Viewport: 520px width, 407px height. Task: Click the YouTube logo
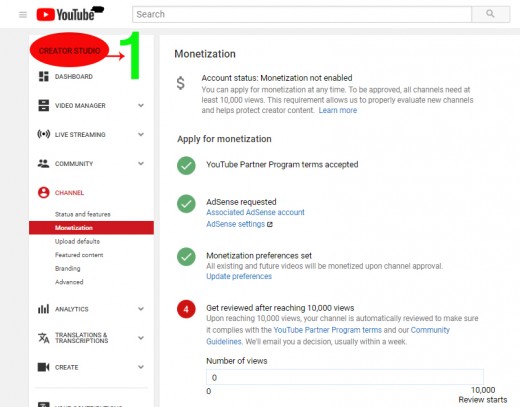tap(66, 15)
